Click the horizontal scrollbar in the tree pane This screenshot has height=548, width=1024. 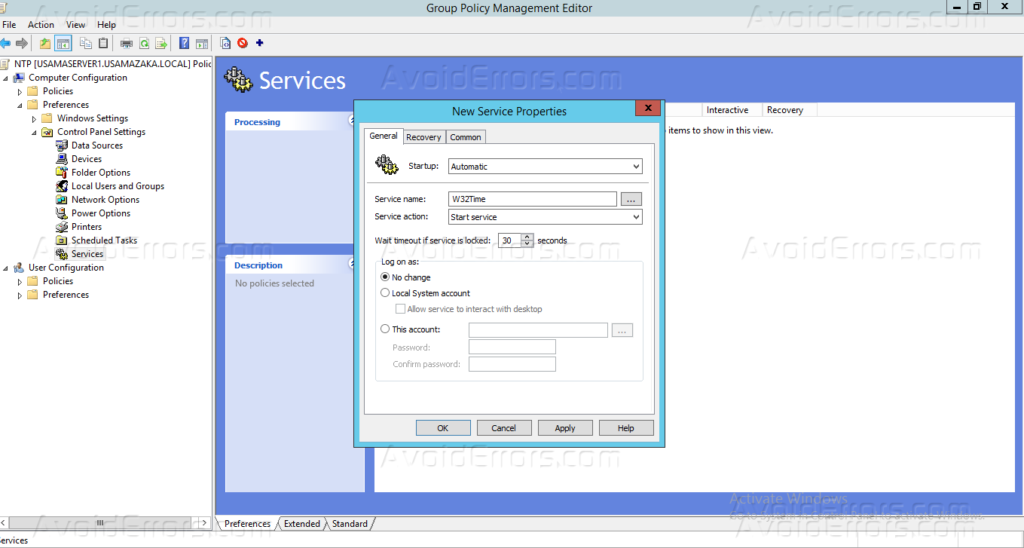point(100,523)
